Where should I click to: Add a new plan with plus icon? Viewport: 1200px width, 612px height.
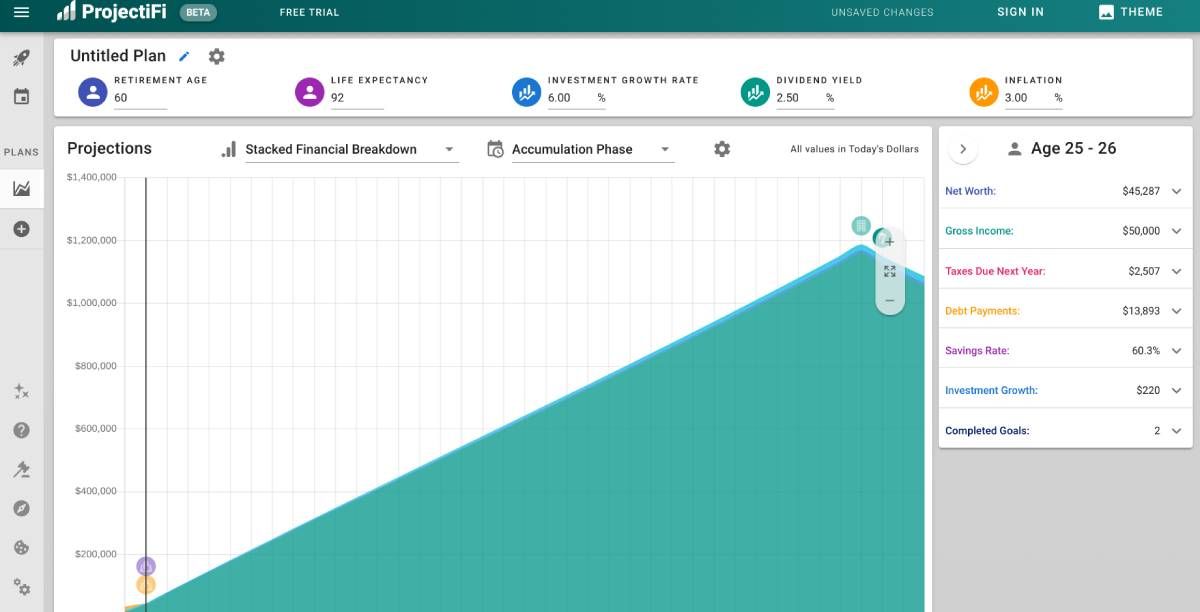coord(21,229)
